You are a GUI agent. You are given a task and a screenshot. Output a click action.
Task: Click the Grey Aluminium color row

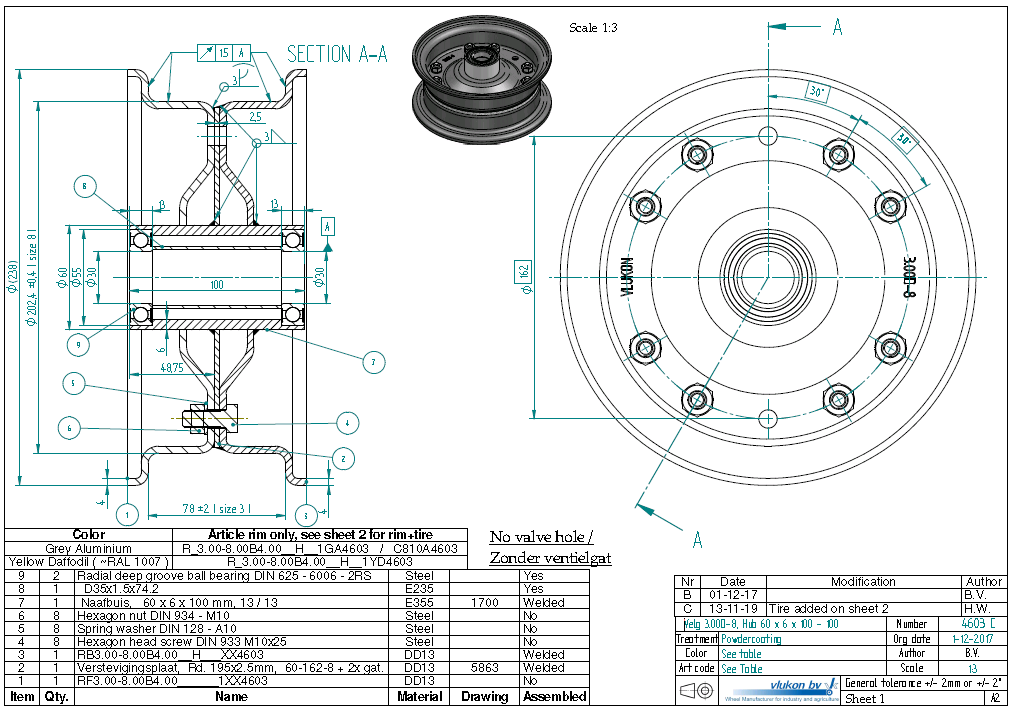[89, 549]
